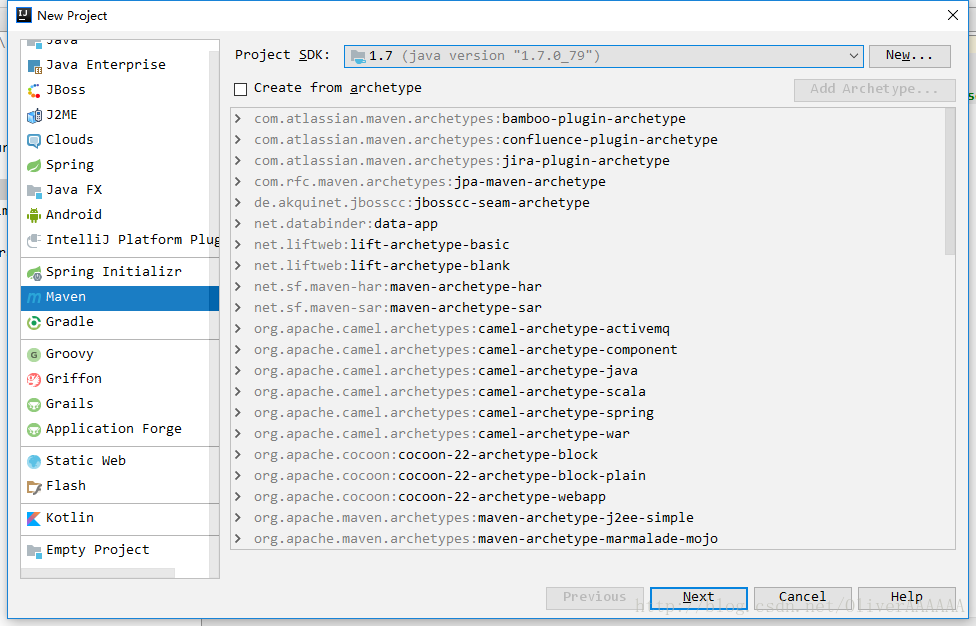
Task: Expand net.databinder data-app entry
Action: [x=238, y=223]
